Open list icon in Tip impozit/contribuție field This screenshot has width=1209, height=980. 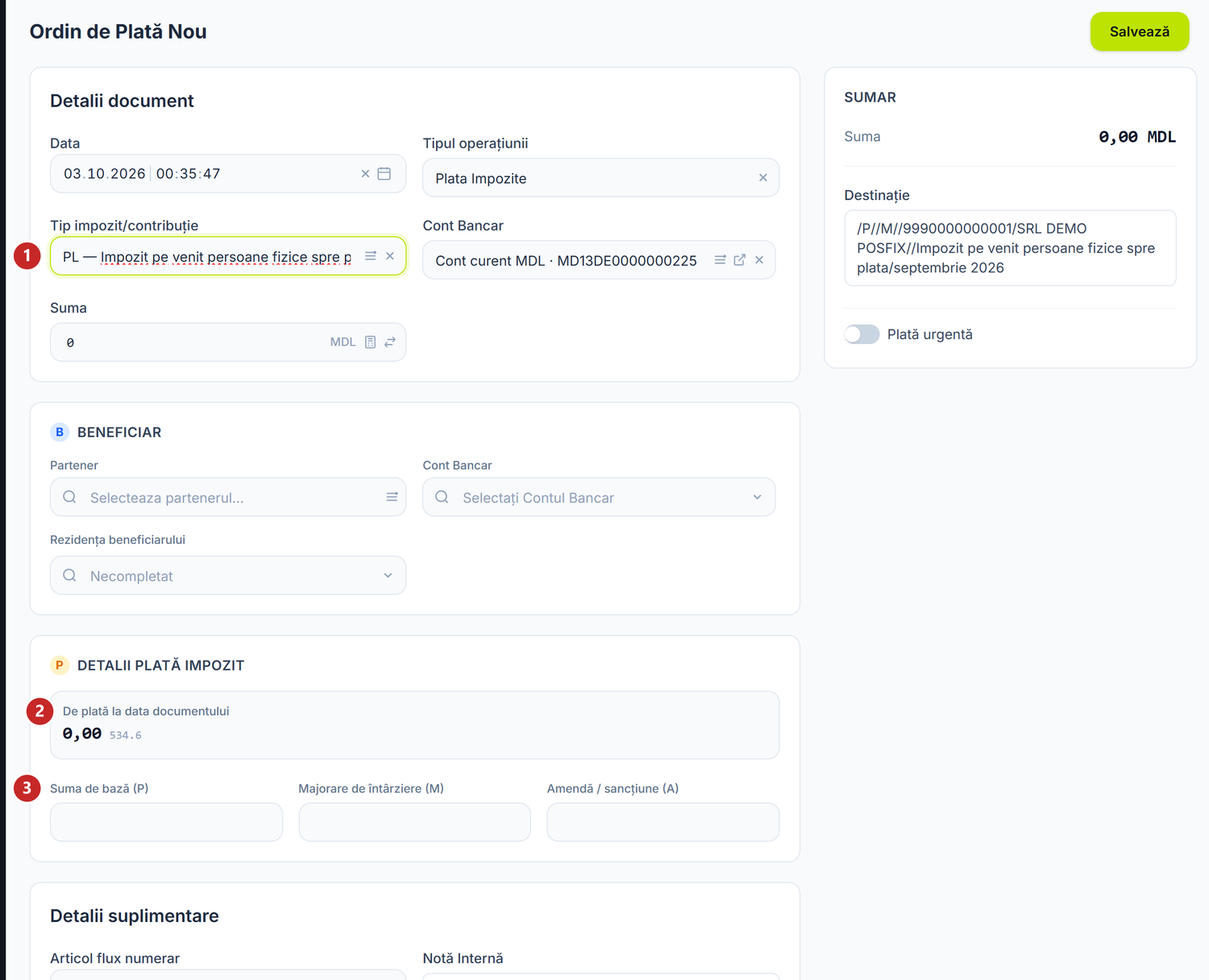pos(371,255)
